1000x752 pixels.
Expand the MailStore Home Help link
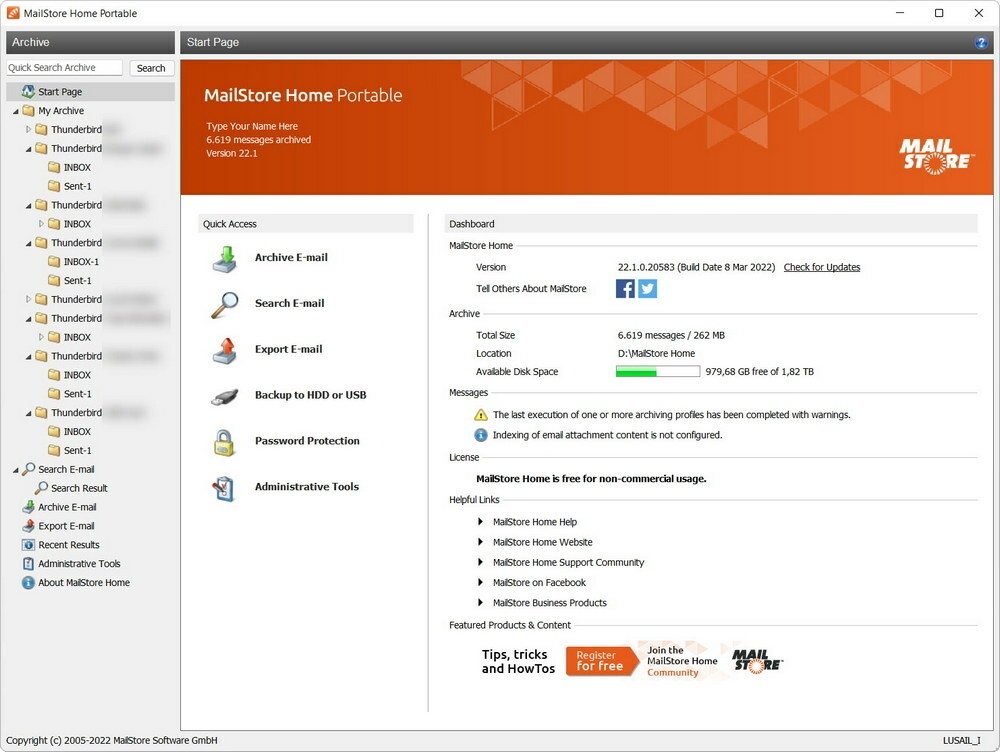(483, 521)
